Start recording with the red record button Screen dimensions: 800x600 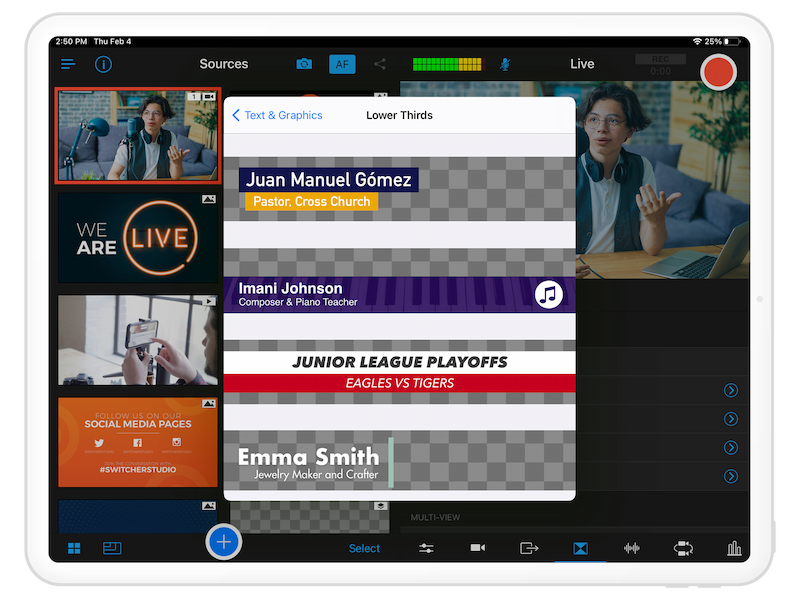(x=718, y=72)
